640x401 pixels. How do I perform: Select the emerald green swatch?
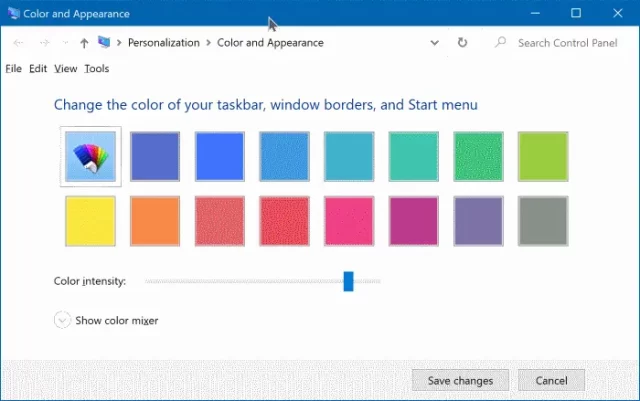478,156
